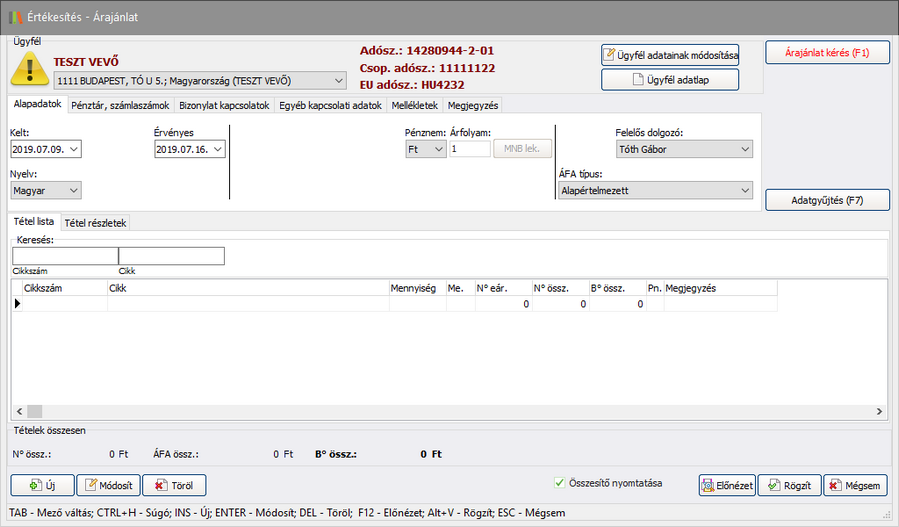This screenshot has width=899, height=527.
Task: Open Előnézet print preview
Action: tap(727, 486)
